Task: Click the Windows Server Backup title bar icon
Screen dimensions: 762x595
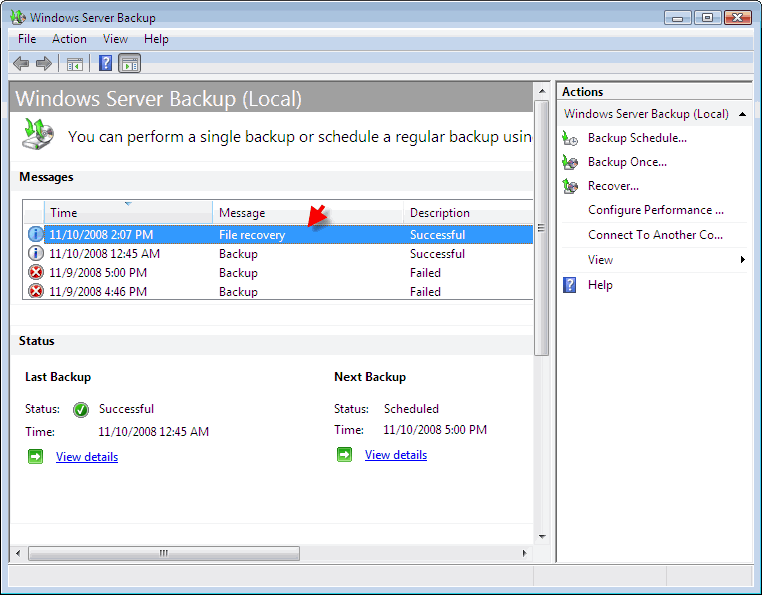Action: coord(18,18)
